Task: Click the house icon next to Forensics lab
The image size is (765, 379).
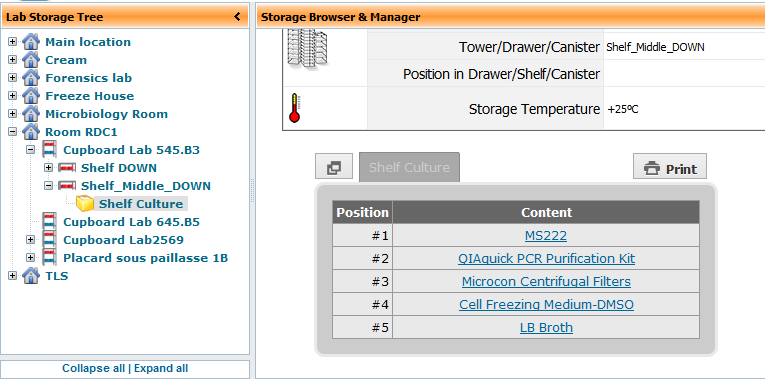Action: [x=31, y=78]
